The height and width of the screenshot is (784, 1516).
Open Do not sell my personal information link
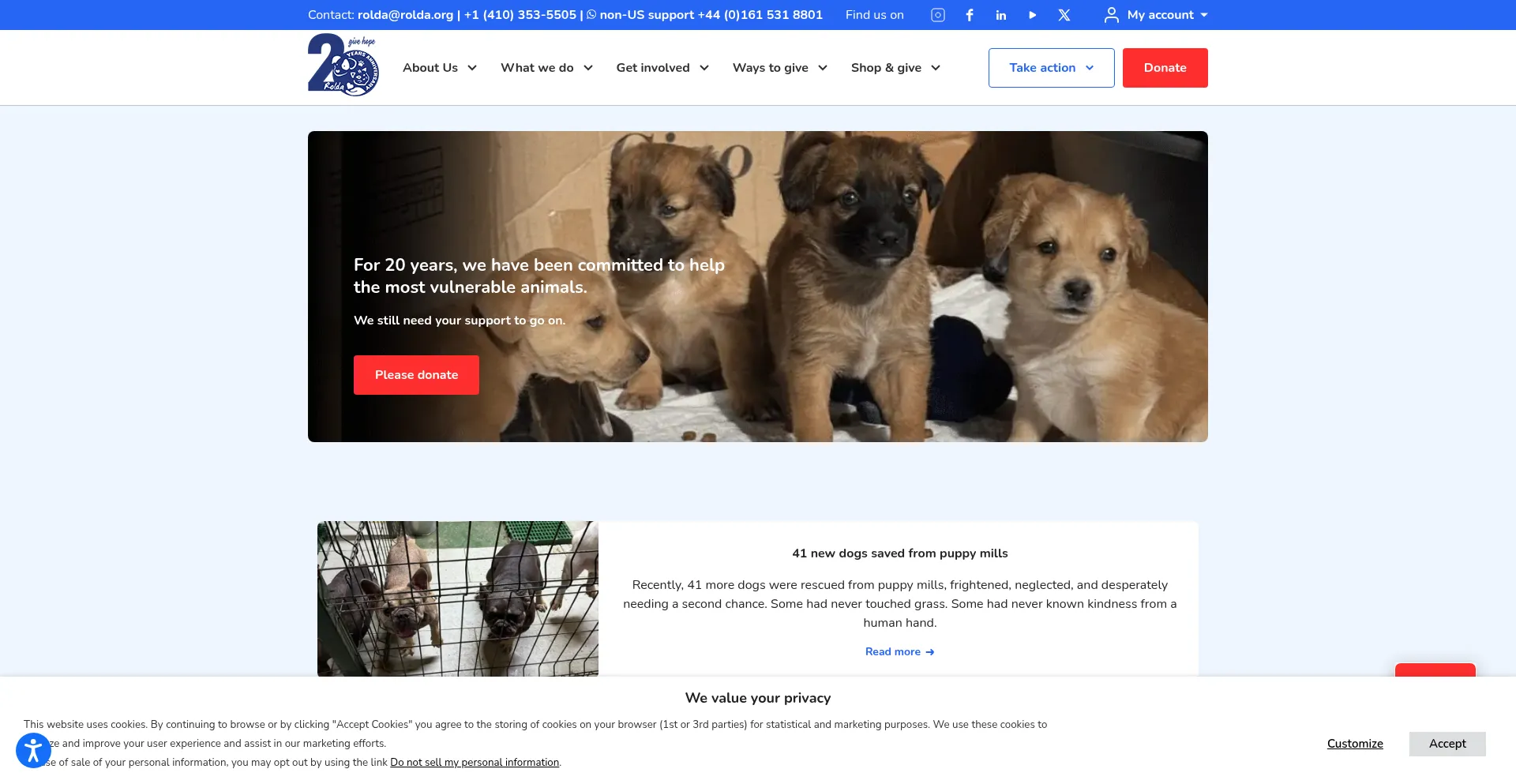tap(475, 763)
